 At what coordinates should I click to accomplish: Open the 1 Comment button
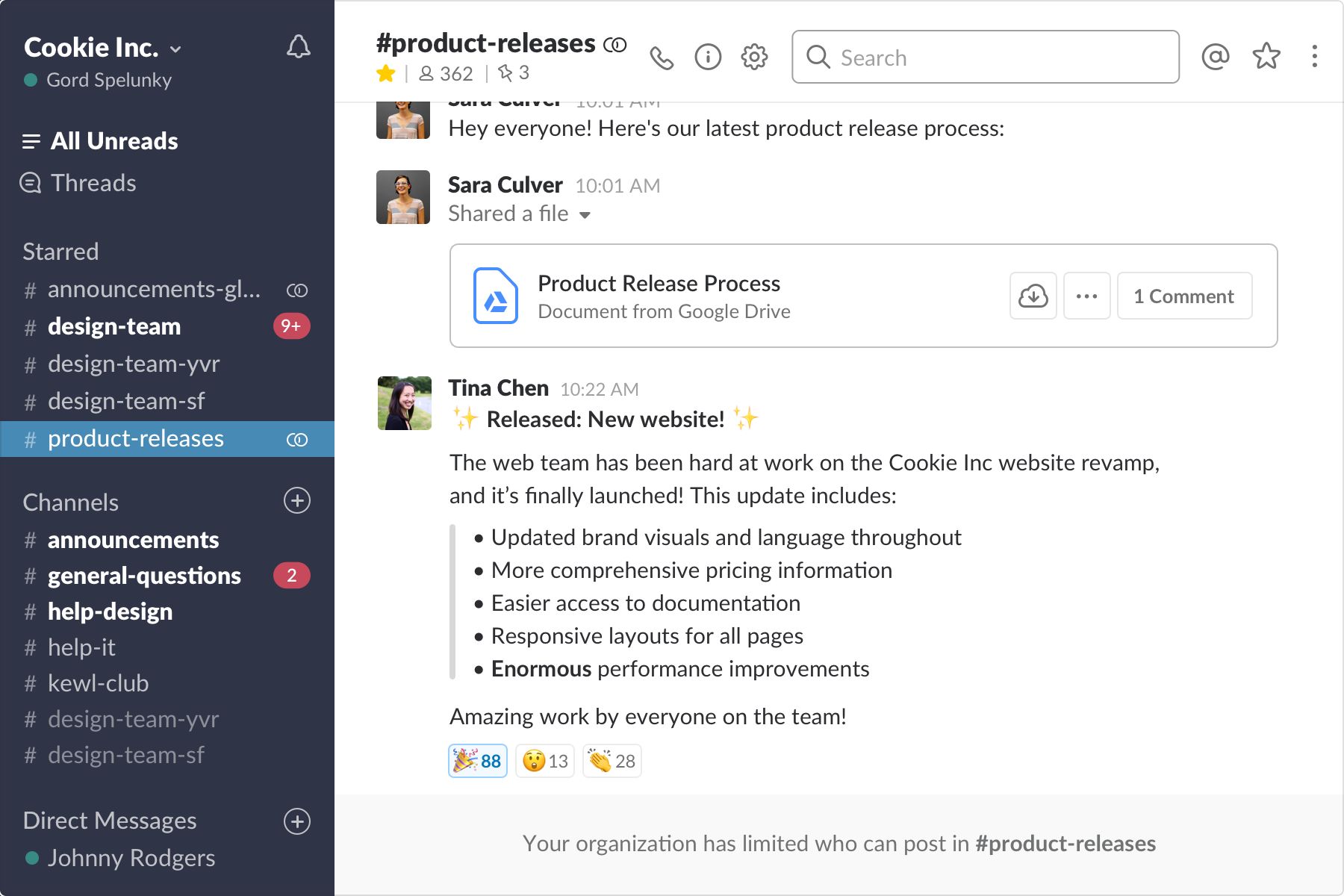(x=1184, y=296)
